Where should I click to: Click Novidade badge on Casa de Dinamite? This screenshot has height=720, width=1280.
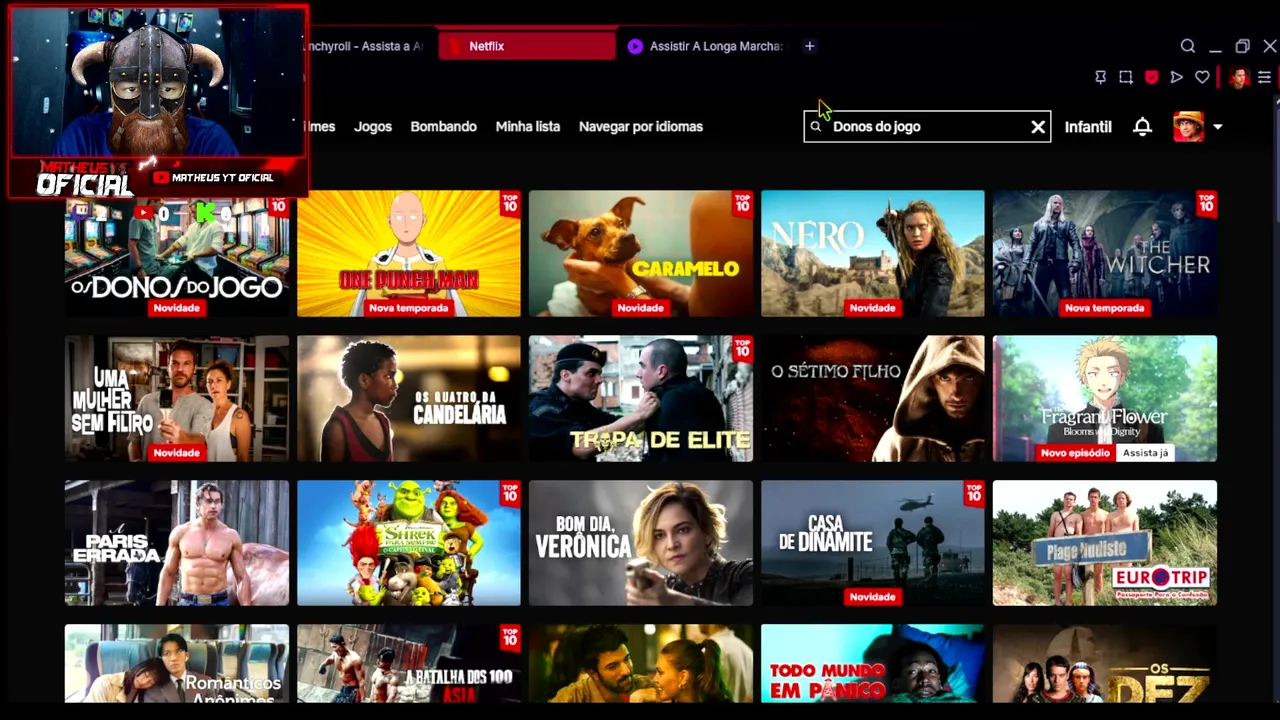click(x=873, y=597)
